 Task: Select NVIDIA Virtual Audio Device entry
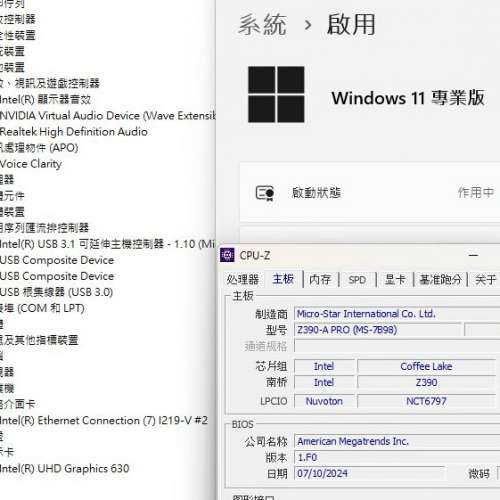pos(108,115)
